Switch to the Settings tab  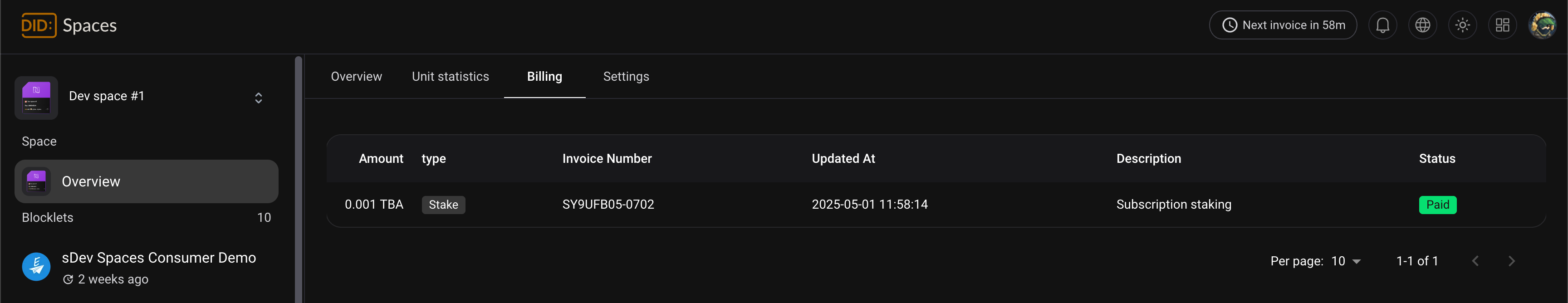[626, 77]
